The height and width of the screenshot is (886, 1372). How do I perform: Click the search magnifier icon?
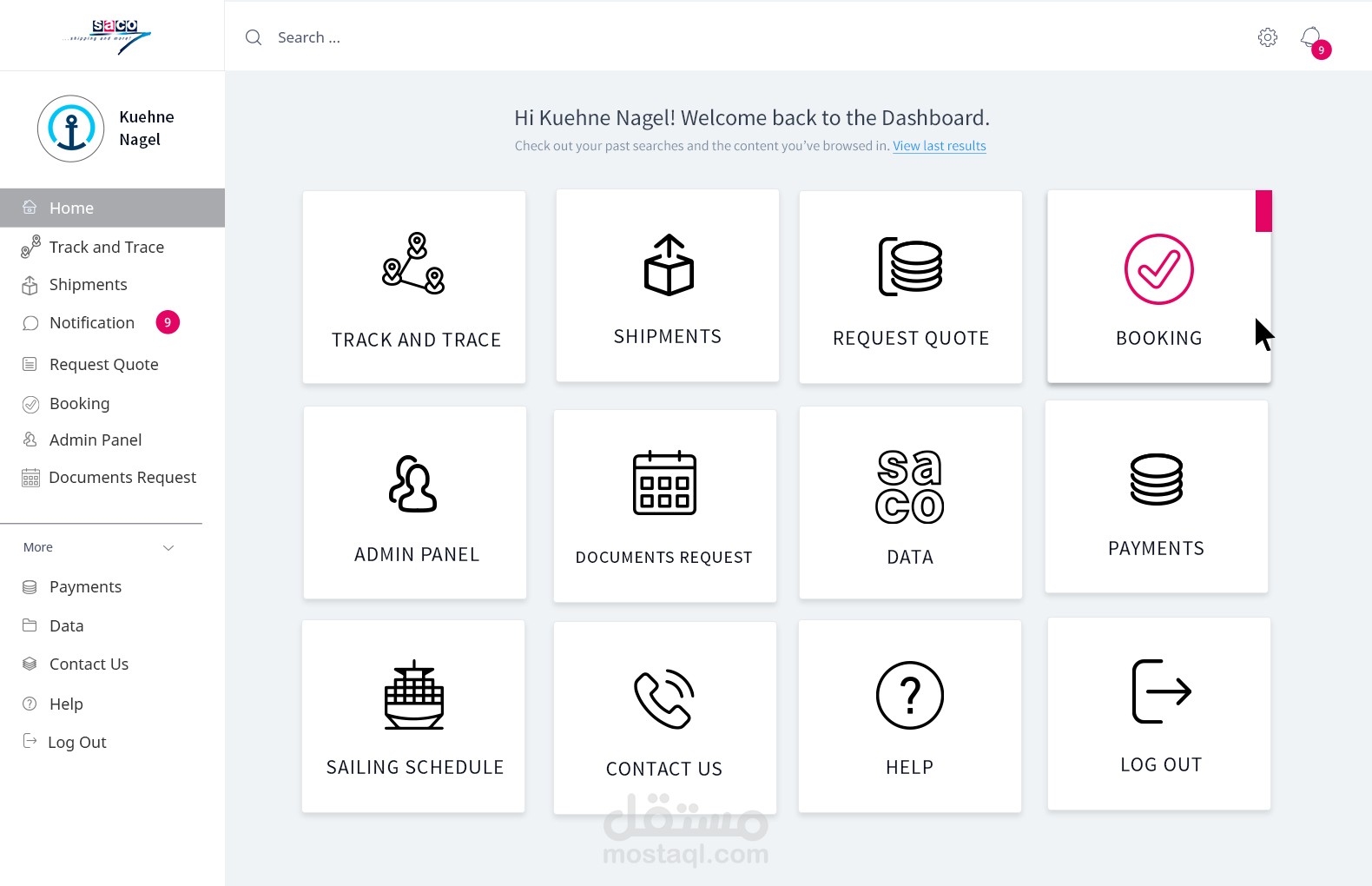tap(254, 37)
